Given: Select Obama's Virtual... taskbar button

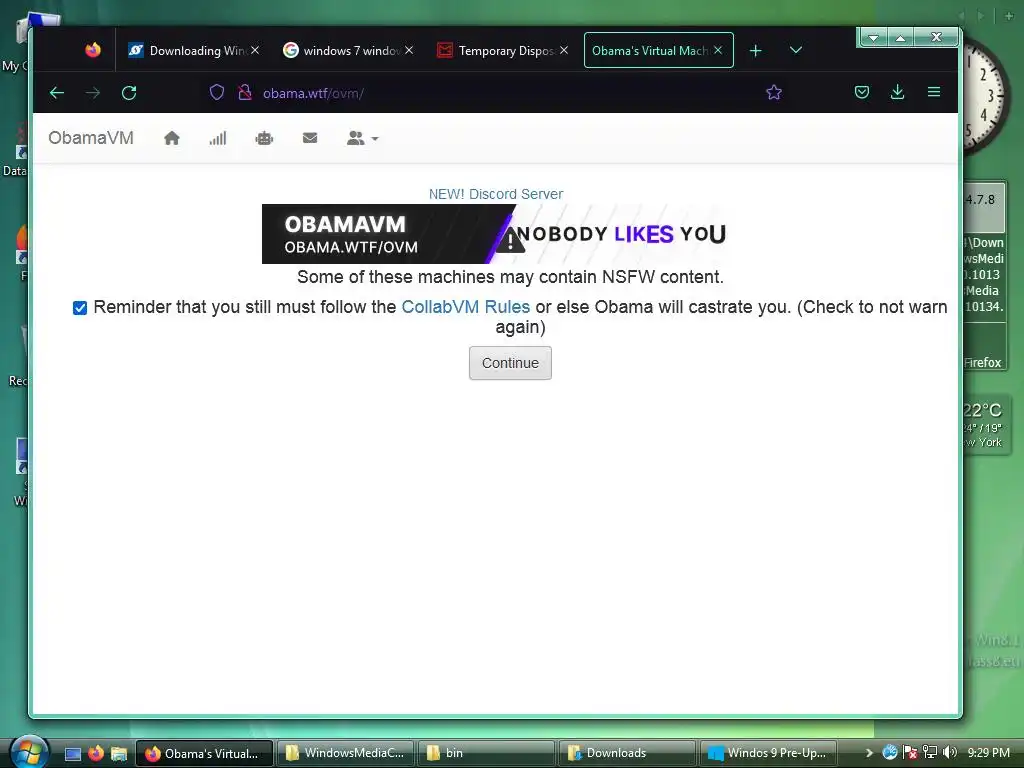Looking at the screenshot, I should tap(204, 753).
